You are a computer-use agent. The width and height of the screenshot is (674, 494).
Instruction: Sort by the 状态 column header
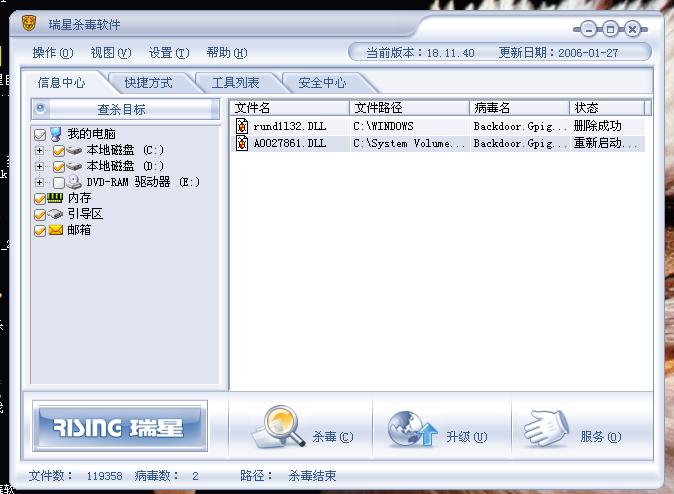[607, 107]
